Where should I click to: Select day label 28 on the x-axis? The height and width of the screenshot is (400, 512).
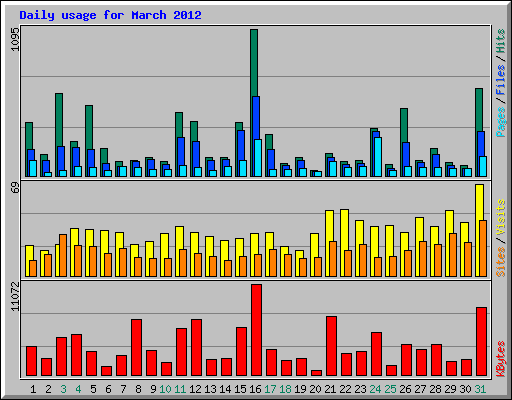pyautogui.click(x=435, y=389)
